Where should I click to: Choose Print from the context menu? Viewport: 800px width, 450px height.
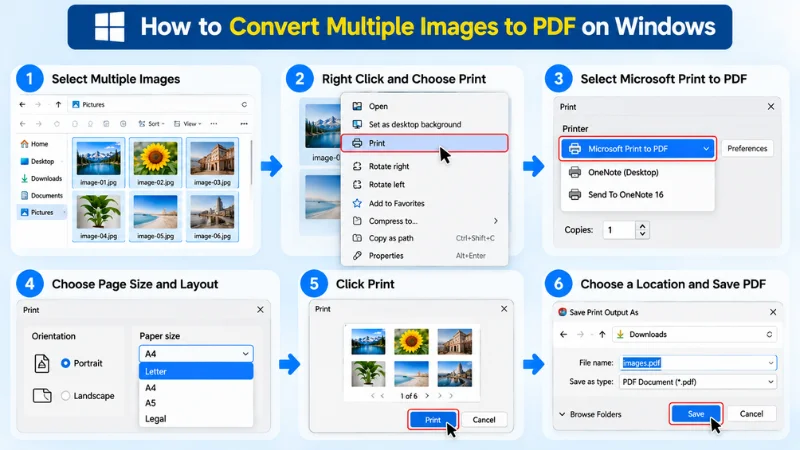pos(424,143)
